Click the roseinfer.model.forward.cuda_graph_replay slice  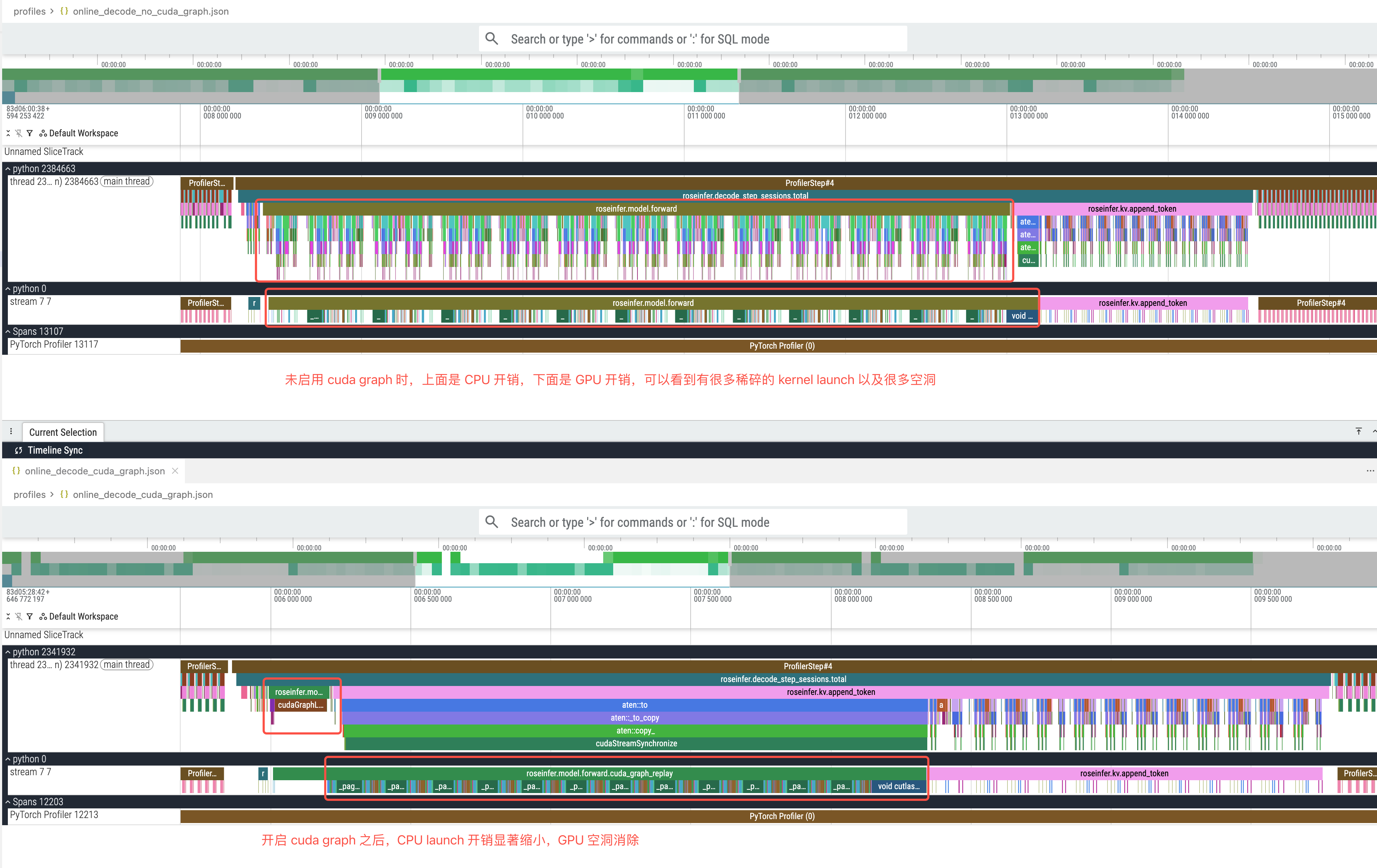599,773
